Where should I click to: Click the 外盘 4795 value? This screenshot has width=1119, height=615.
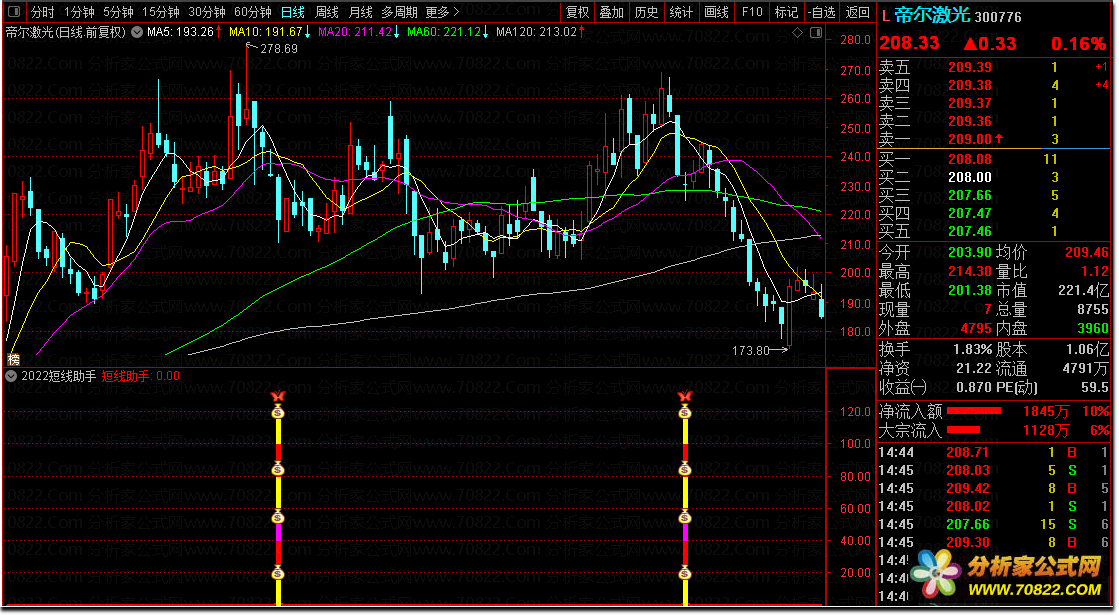[x=976, y=328]
